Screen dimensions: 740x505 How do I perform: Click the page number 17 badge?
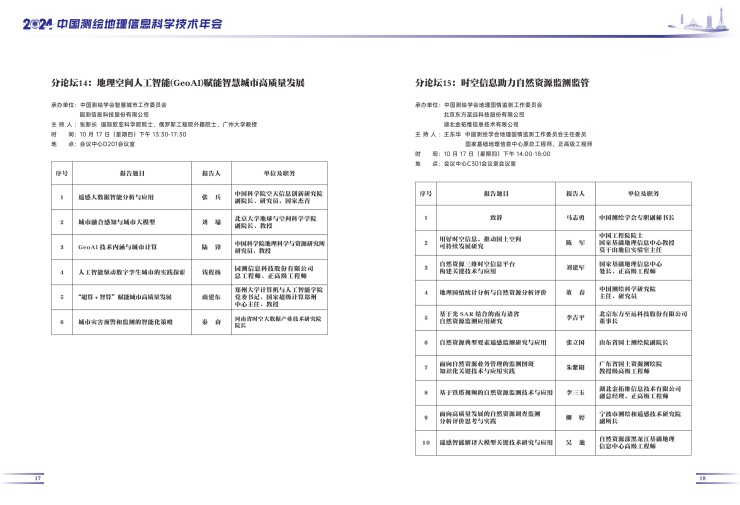tap(38, 479)
